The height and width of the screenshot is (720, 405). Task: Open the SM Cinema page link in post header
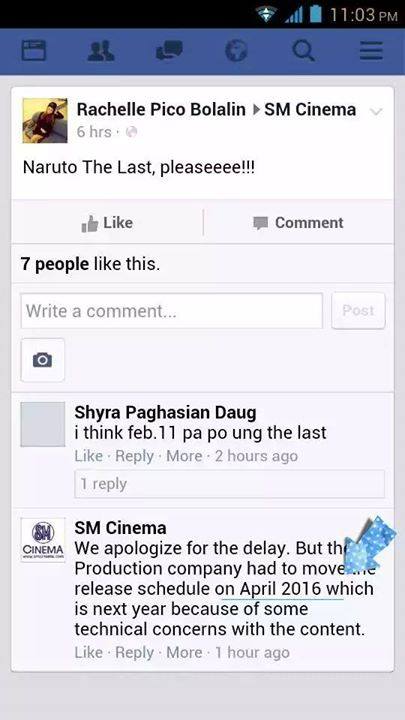[310, 109]
